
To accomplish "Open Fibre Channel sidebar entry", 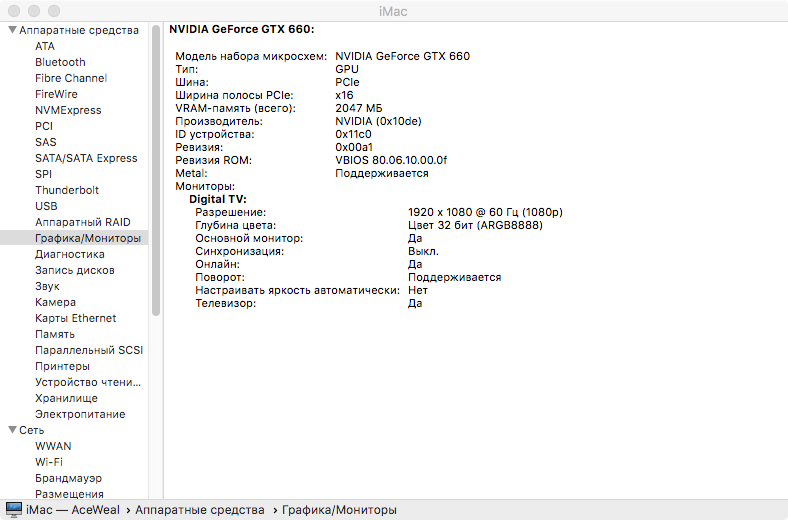I will click(x=71, y=78).
